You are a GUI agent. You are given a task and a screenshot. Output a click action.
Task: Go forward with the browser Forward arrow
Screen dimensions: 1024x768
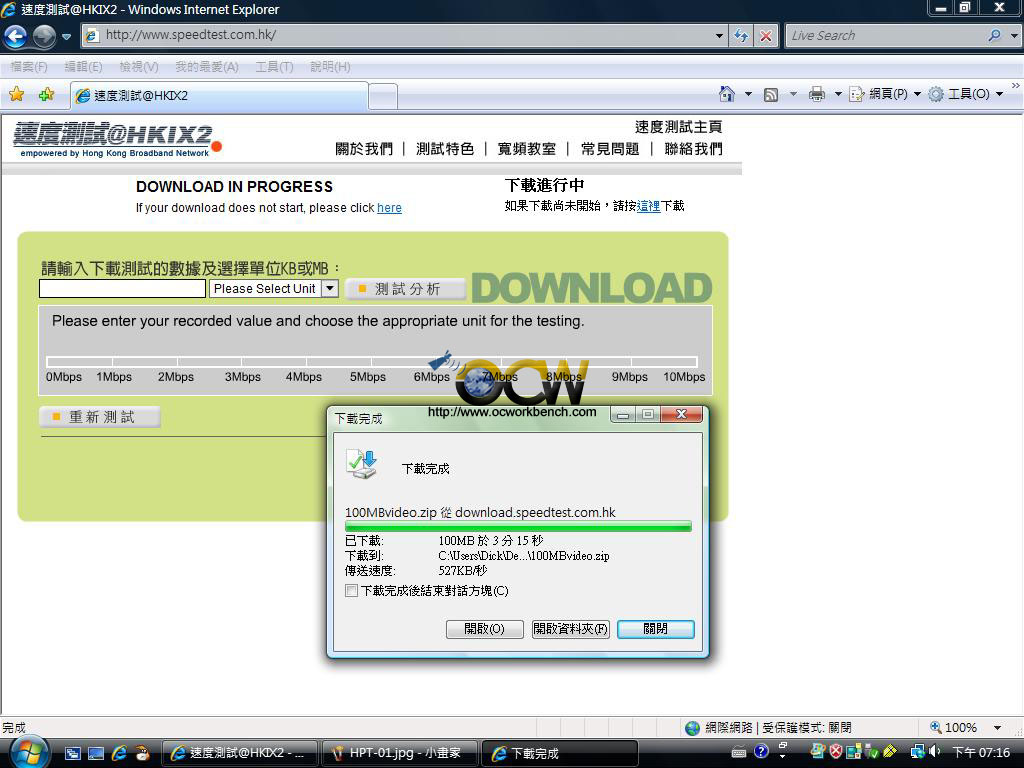click(x=44, y=36)
